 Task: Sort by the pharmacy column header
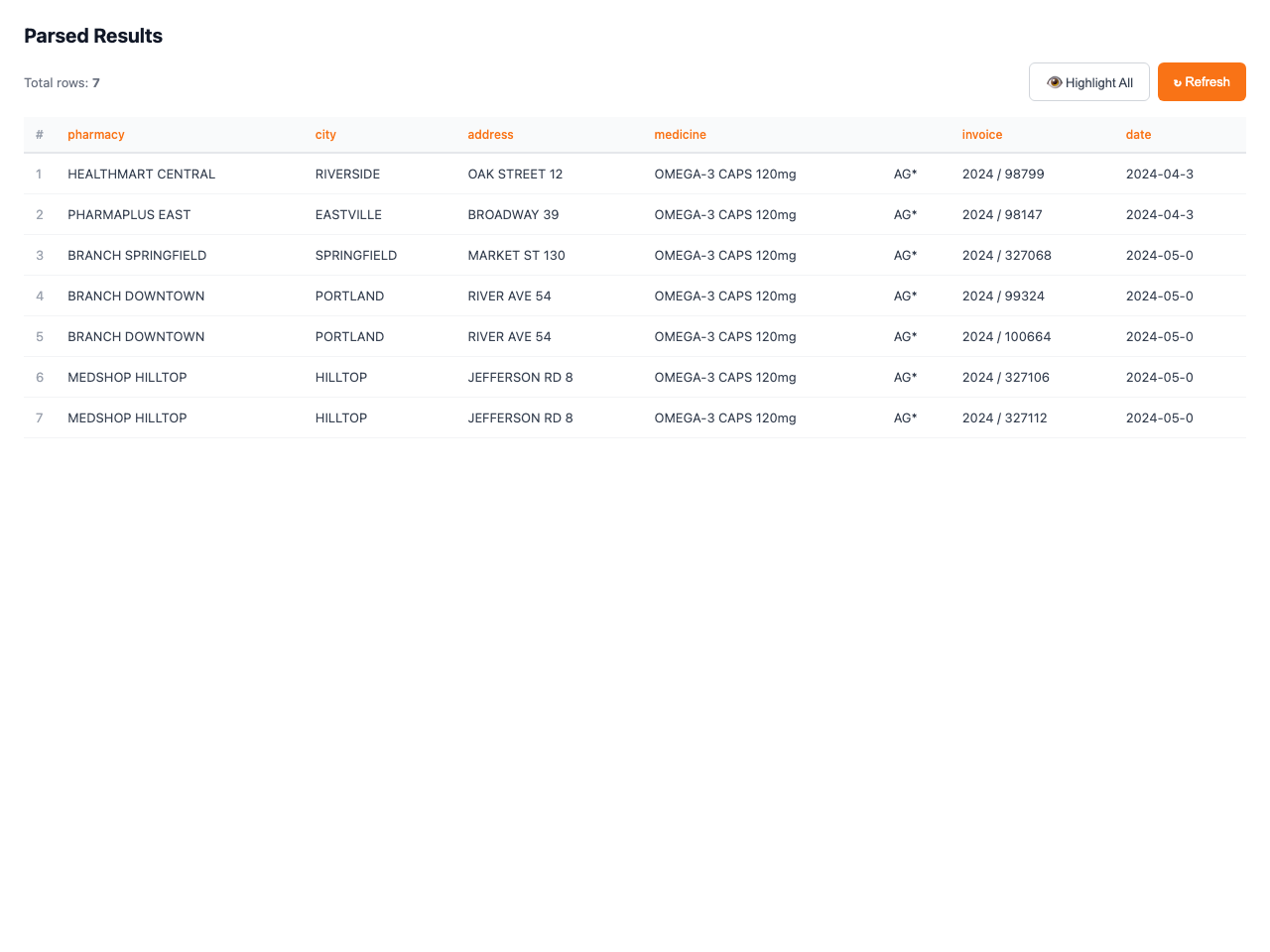(95, 134)
